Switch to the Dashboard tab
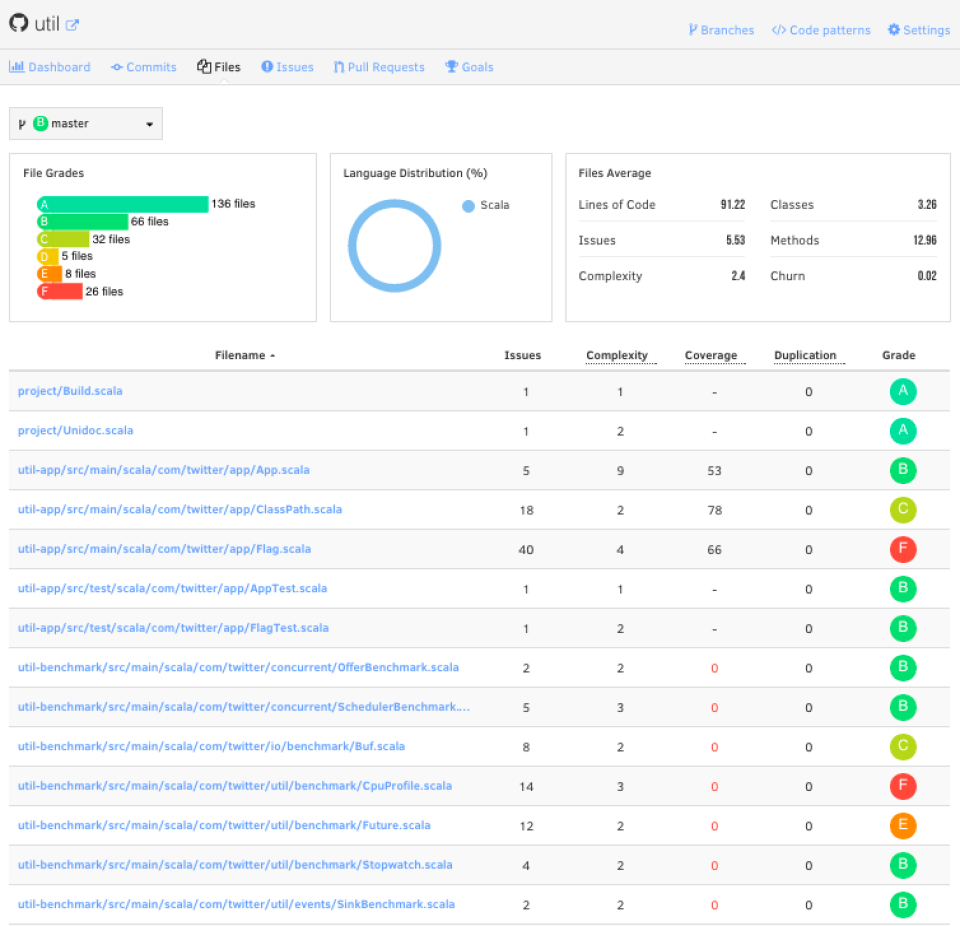The image size is (960, 926). pos(50,67)
